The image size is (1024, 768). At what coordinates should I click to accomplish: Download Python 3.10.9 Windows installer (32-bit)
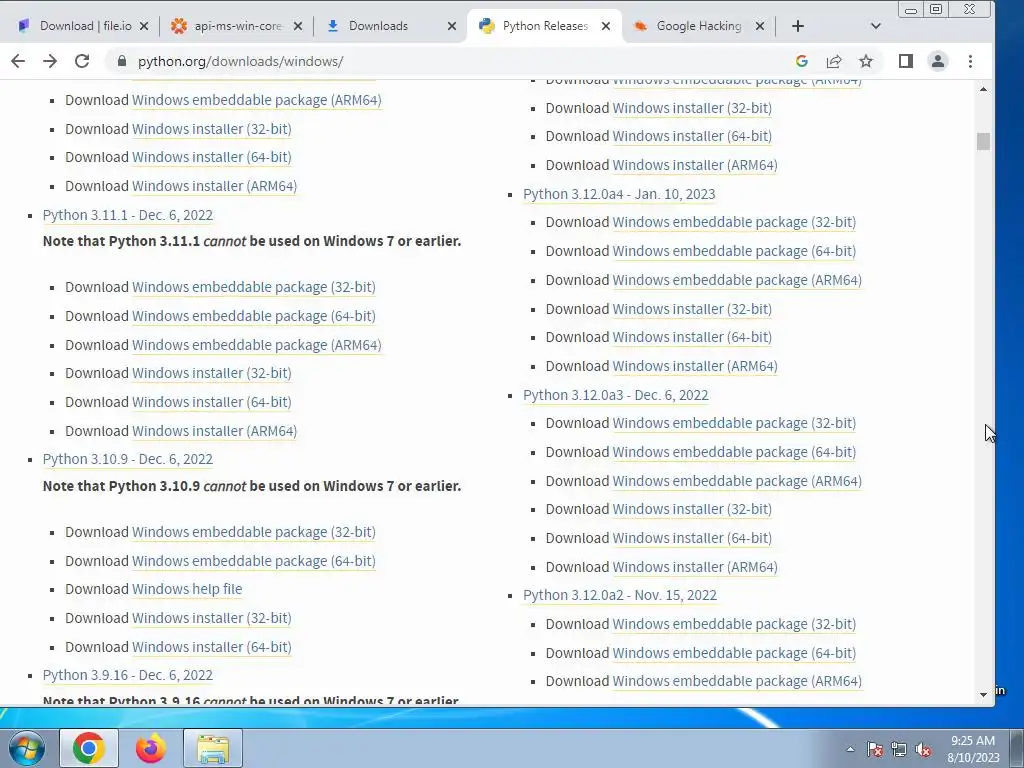pyautogui.click(x=212, y=618)
